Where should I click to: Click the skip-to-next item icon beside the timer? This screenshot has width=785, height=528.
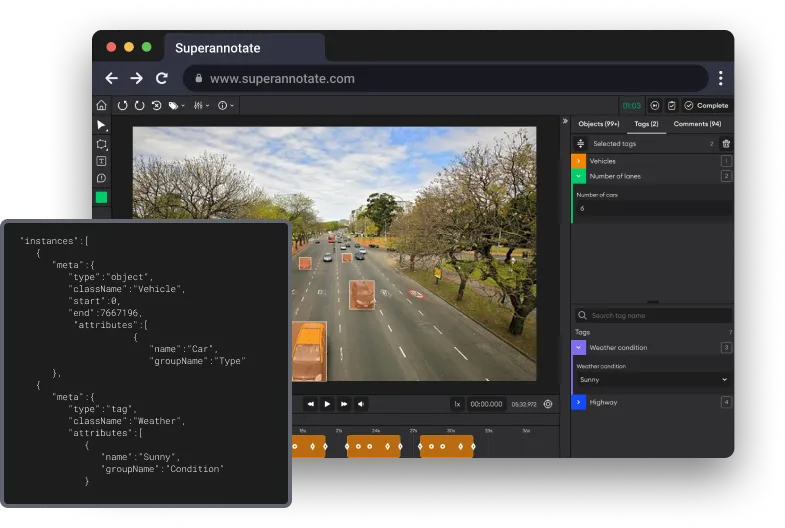pos(654,106)
